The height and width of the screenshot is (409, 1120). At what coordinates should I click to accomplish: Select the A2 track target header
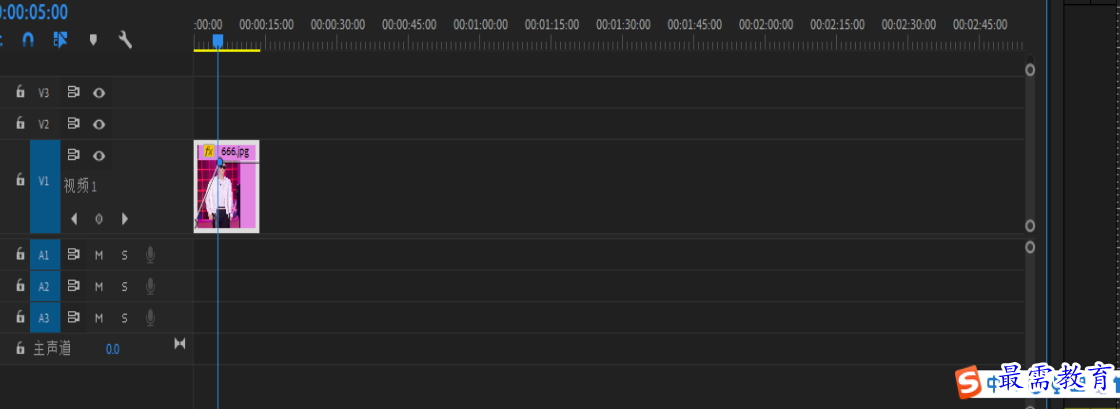45,286
